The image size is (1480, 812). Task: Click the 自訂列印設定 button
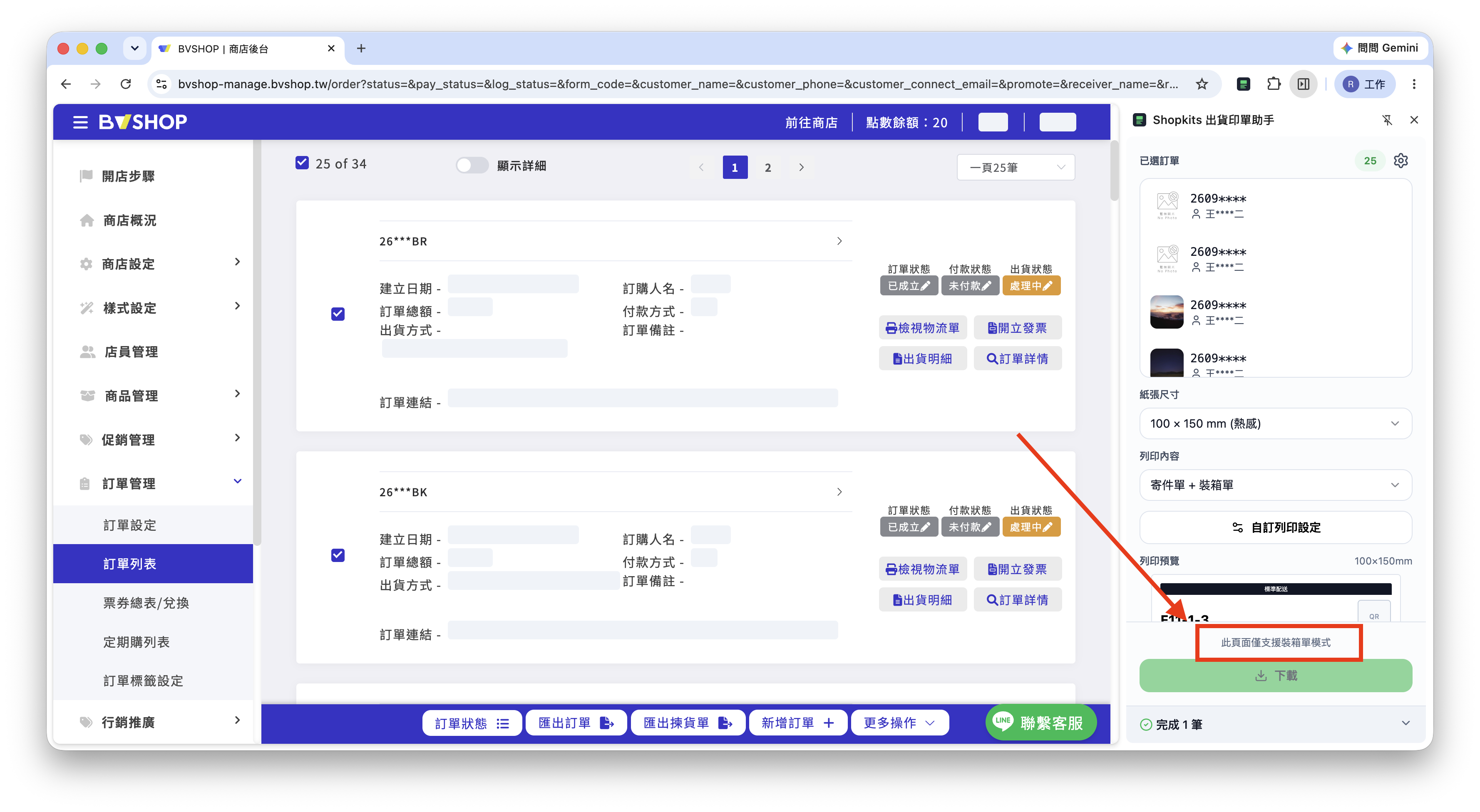(1275, 527)
